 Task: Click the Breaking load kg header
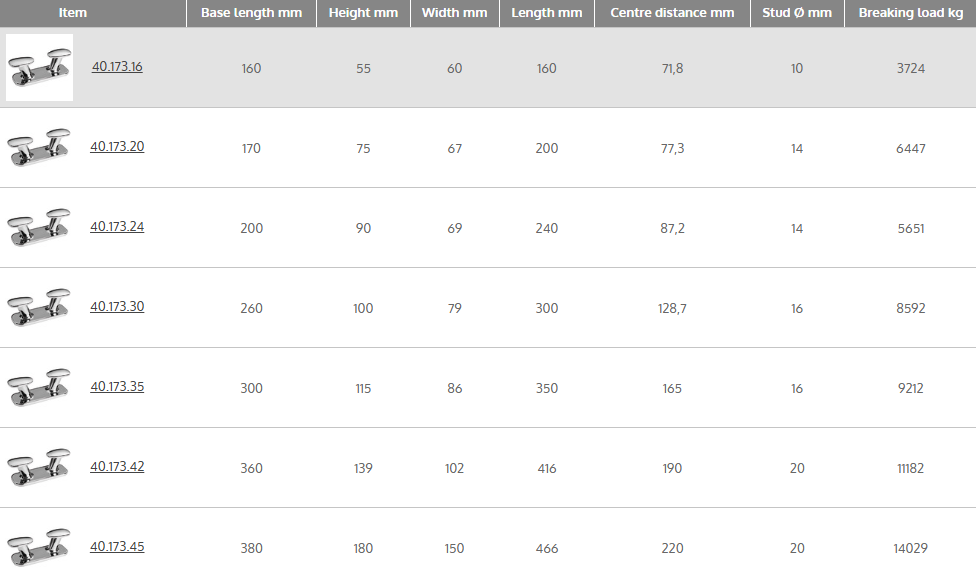pos(911,13)
